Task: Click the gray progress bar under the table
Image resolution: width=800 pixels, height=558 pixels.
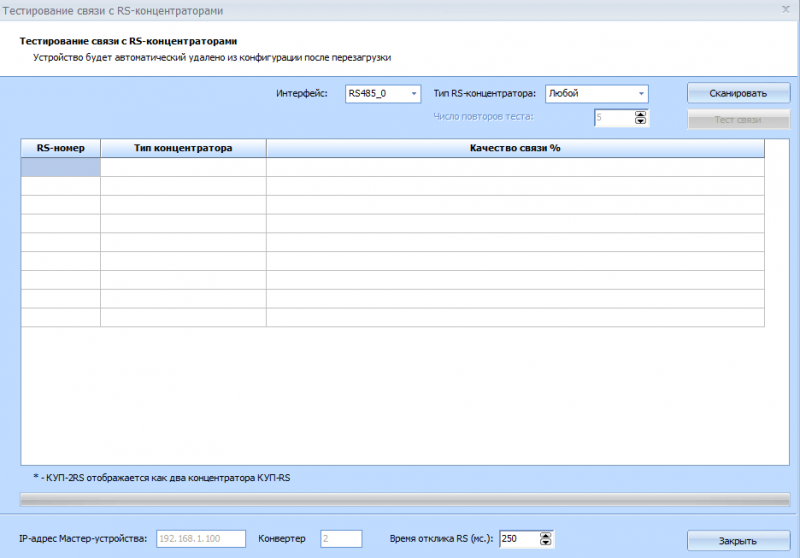Action: [x=405, y=497]
